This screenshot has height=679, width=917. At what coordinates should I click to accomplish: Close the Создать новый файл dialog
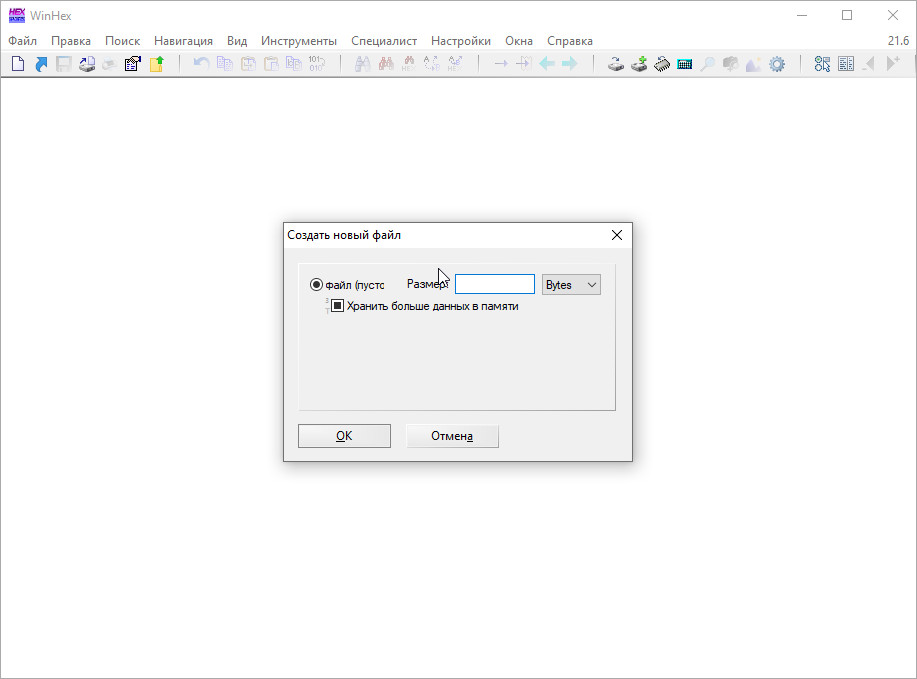pos(616,235)
